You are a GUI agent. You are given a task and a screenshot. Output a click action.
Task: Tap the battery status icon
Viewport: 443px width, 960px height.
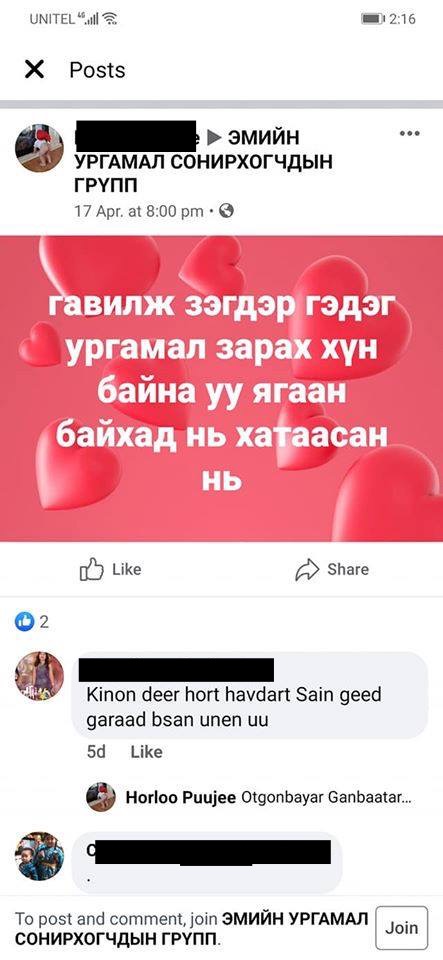(x=373, y=19)
